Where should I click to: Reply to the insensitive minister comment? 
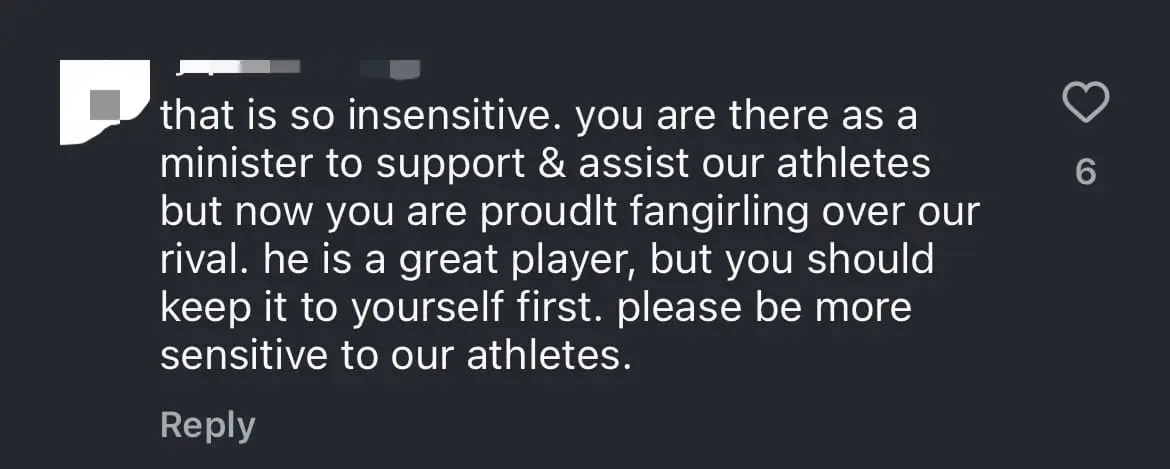point(207,425)
